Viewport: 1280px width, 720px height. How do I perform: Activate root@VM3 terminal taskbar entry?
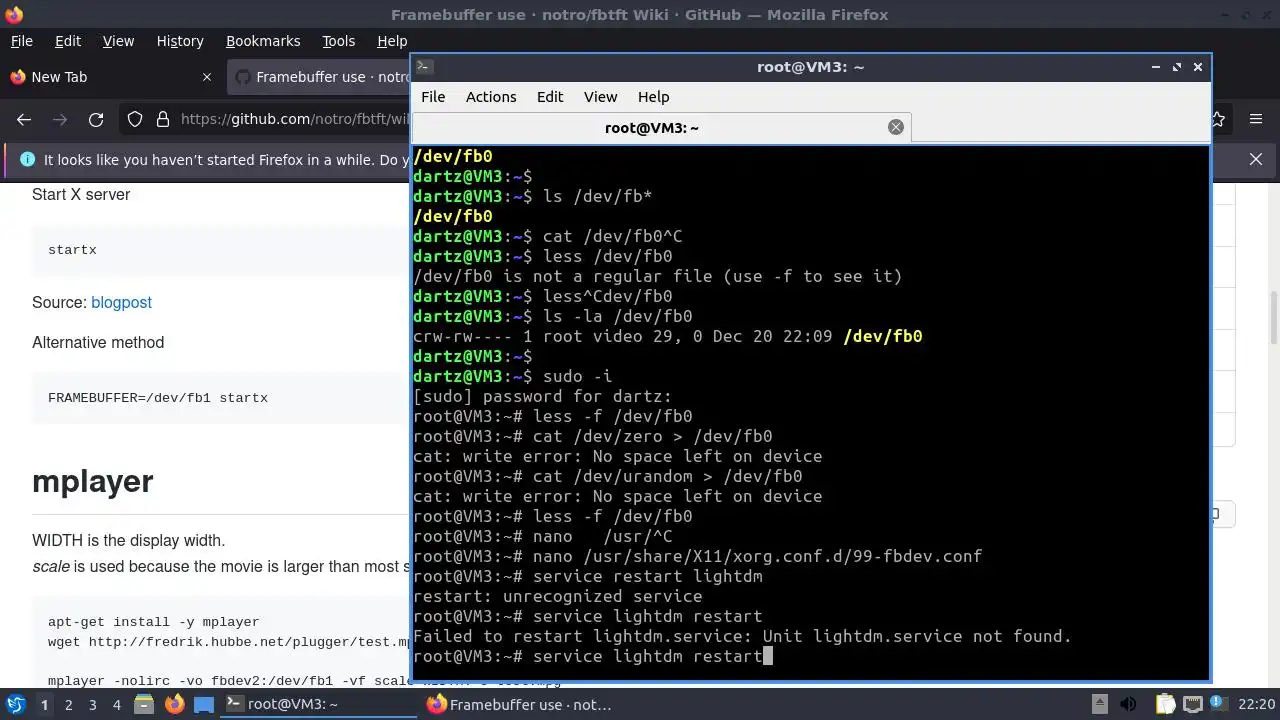318,704
